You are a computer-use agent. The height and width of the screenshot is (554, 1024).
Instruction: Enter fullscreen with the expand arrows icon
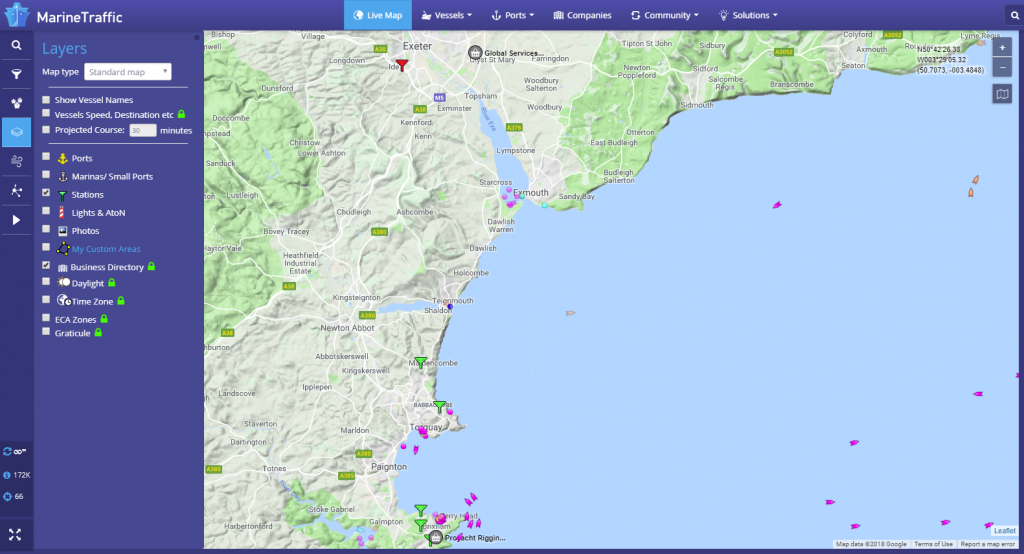[16, 534]
